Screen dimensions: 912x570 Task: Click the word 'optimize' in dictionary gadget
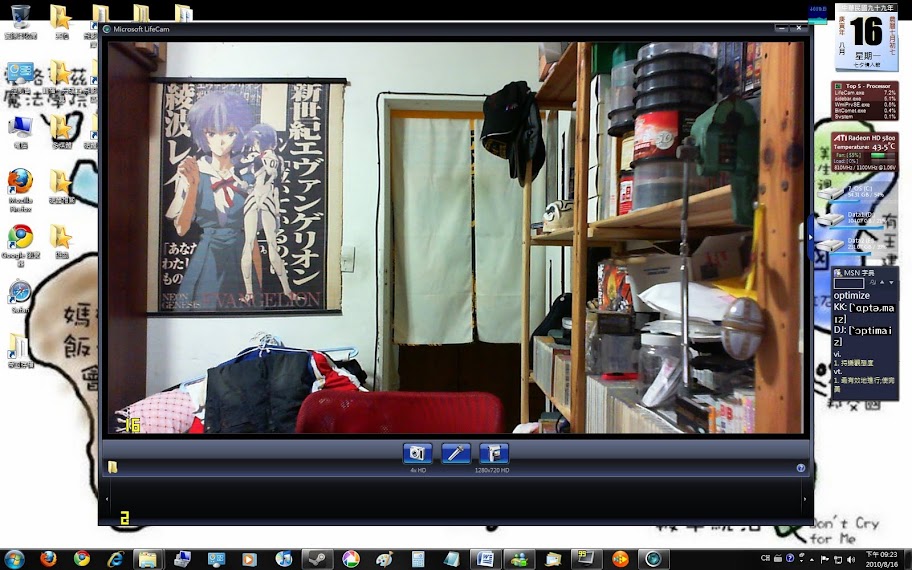click(852, 295)
